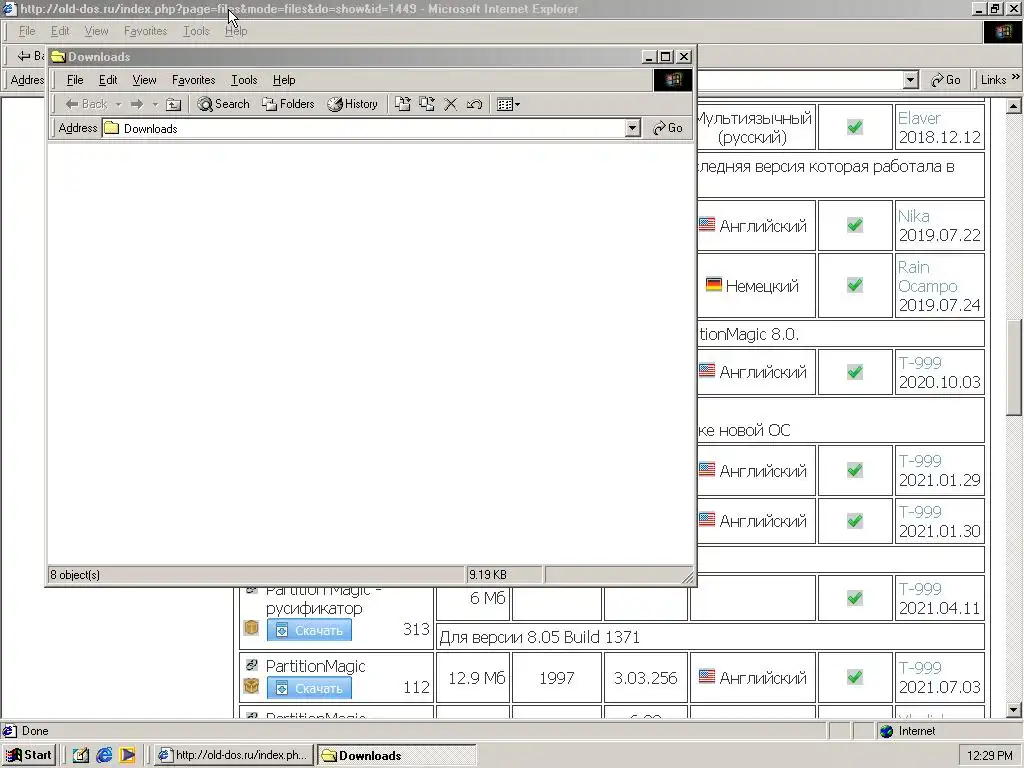Click green checkmark in 2021.07.03 row

click(x=855, y=677)
